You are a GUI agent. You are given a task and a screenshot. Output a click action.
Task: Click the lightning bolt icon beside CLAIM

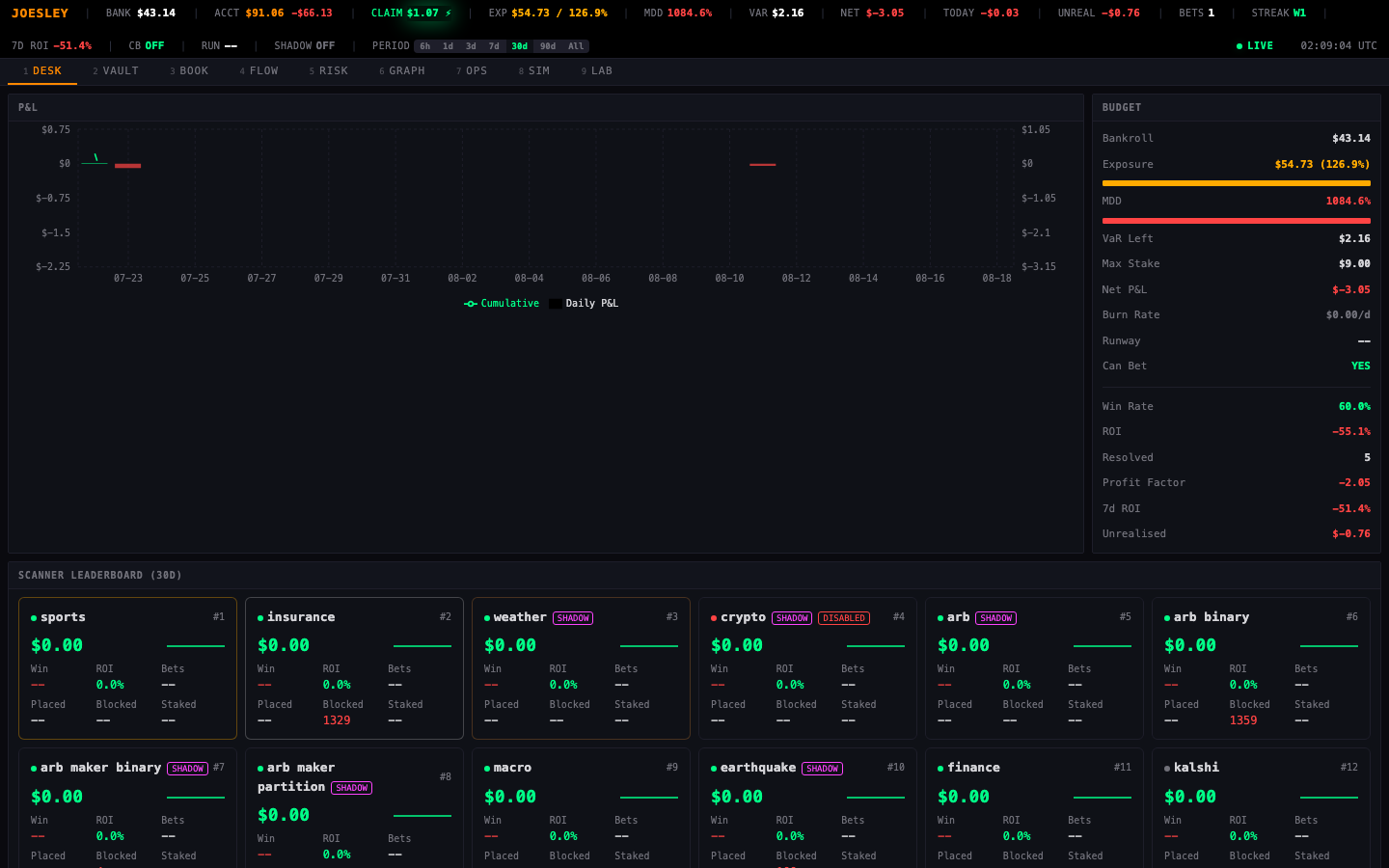pos(449,14)
